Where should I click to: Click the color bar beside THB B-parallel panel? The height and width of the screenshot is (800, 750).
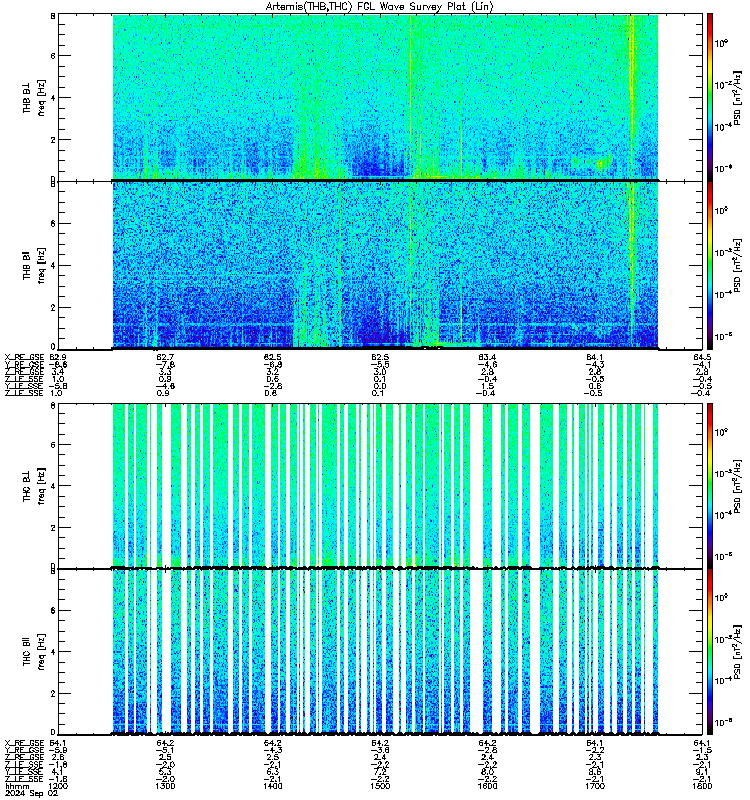(x=710, y=265)
